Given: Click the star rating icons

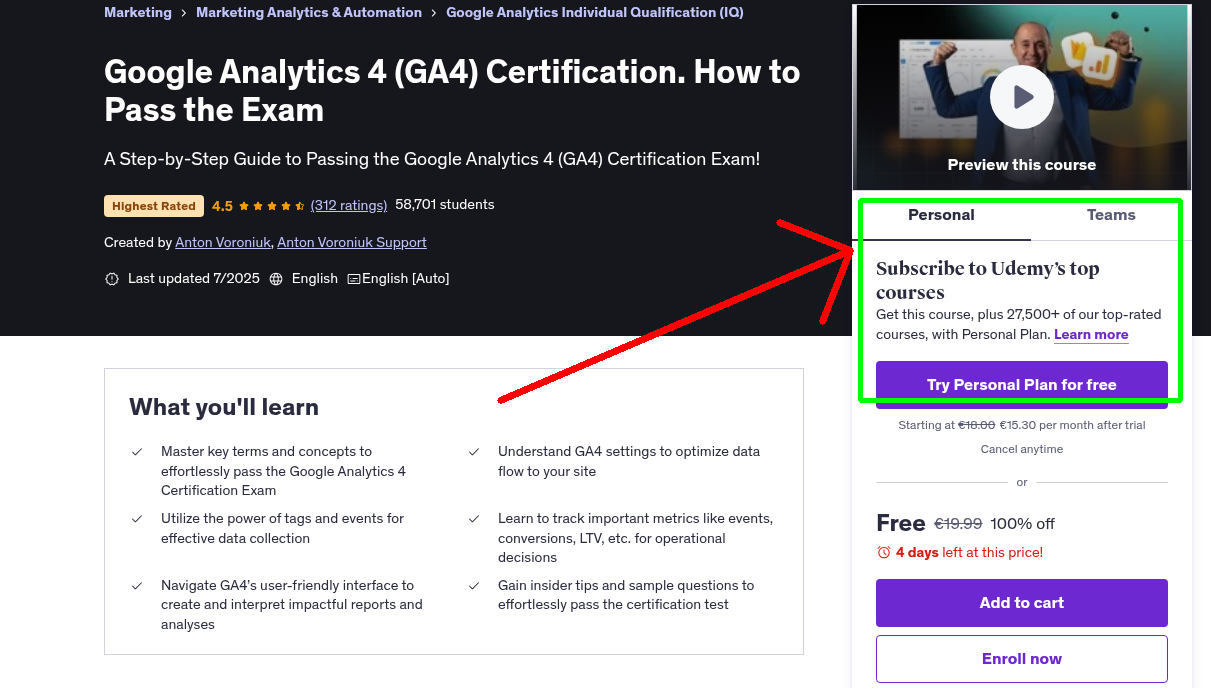Looking at the screenshot, I should 272,206.
